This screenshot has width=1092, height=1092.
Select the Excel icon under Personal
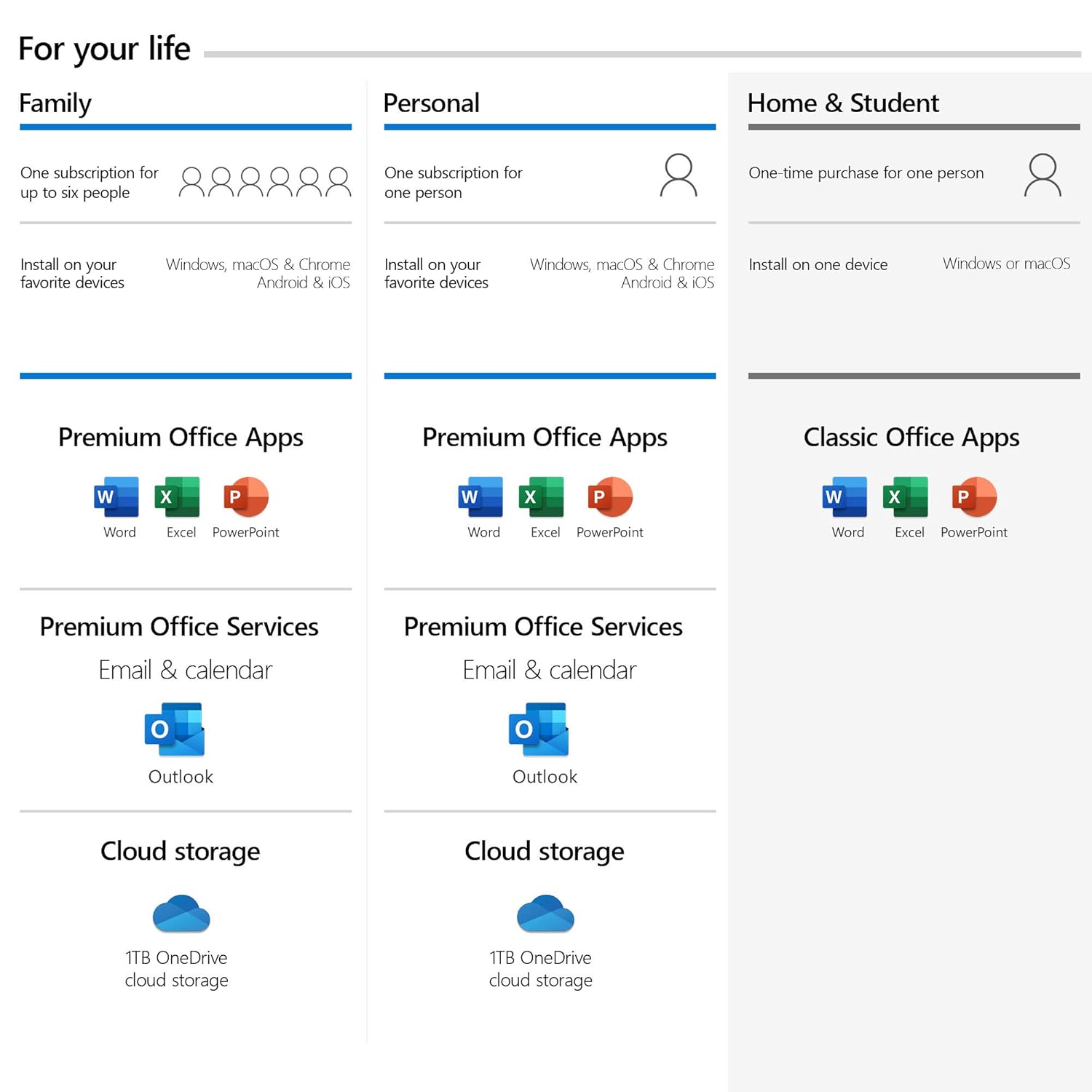pos(542,497)
